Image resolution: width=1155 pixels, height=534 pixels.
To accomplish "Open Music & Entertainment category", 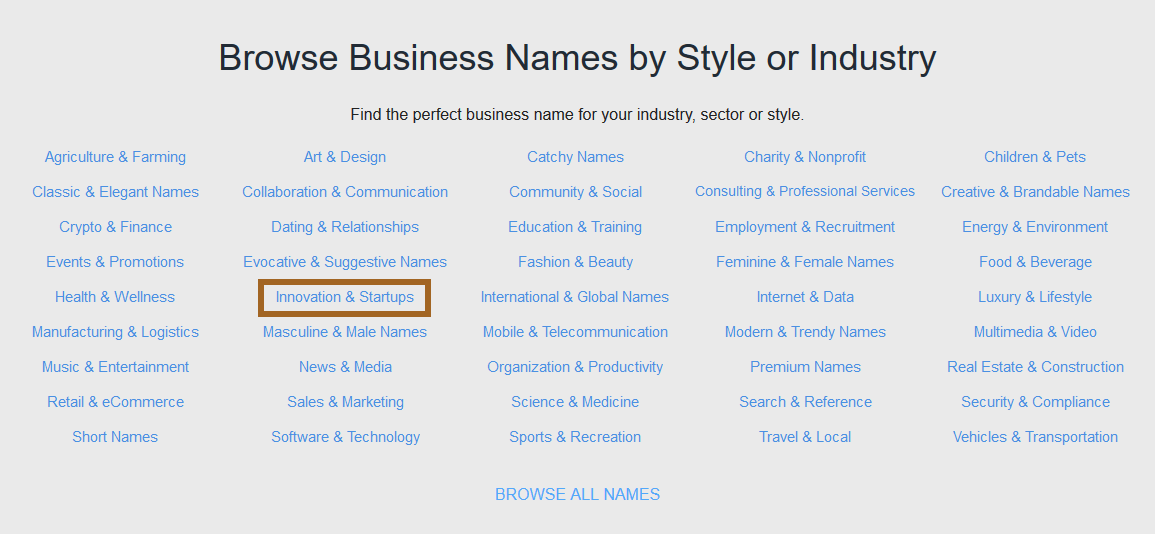I will pyautogui.click(x=115, y=367).
